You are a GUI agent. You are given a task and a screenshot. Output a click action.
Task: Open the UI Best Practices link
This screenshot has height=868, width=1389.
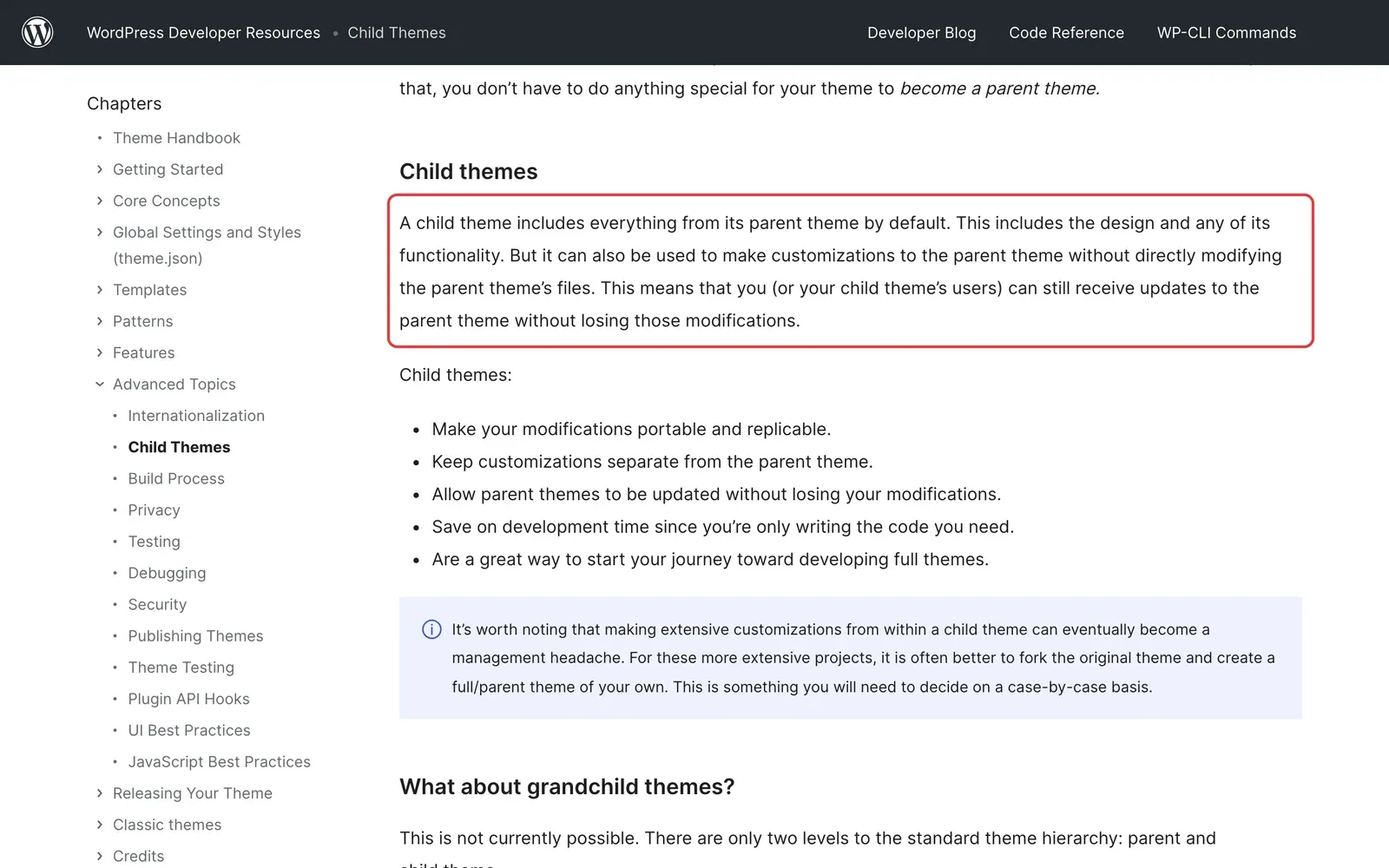(x=189, y=730)
